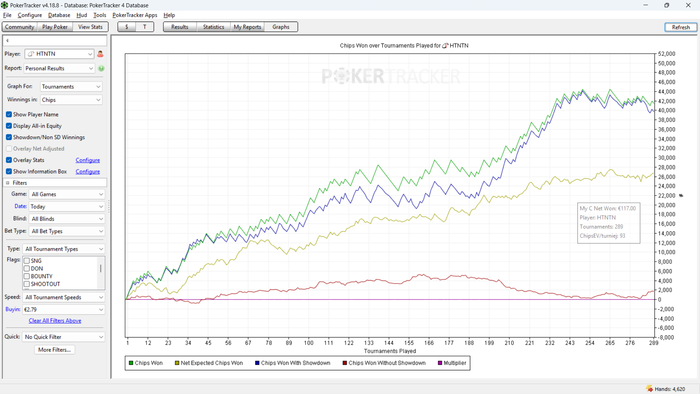
Task: Check the SNG flag checkbox
Action: tap(27, 261)
